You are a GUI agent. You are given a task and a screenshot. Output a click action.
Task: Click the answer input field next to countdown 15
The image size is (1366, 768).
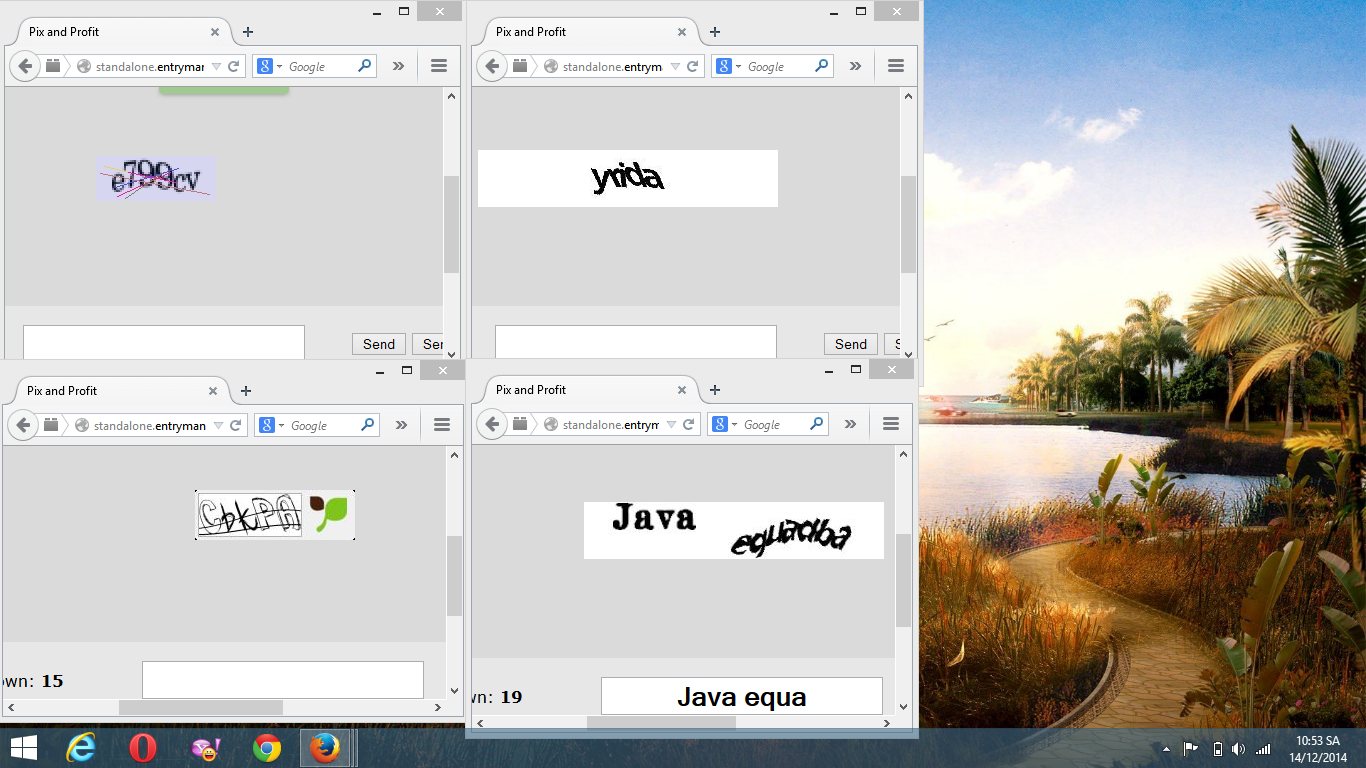click(x=283, y=680)
